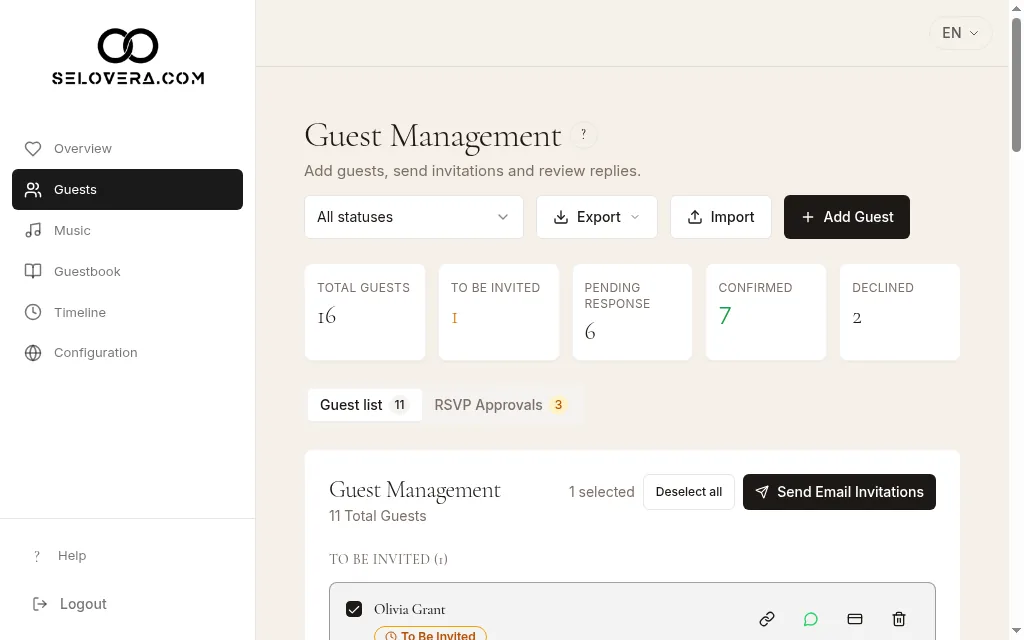This screenshot has width=1024, height=640.
Task: Expand the Export options menu
Action: click(x=596, y=217)
